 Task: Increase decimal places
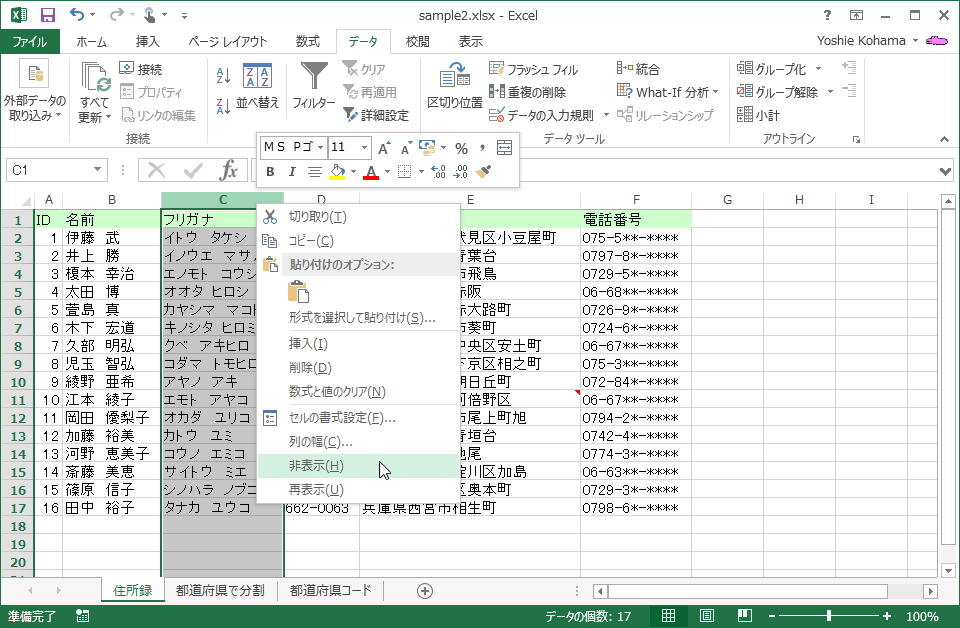(438, 172)
